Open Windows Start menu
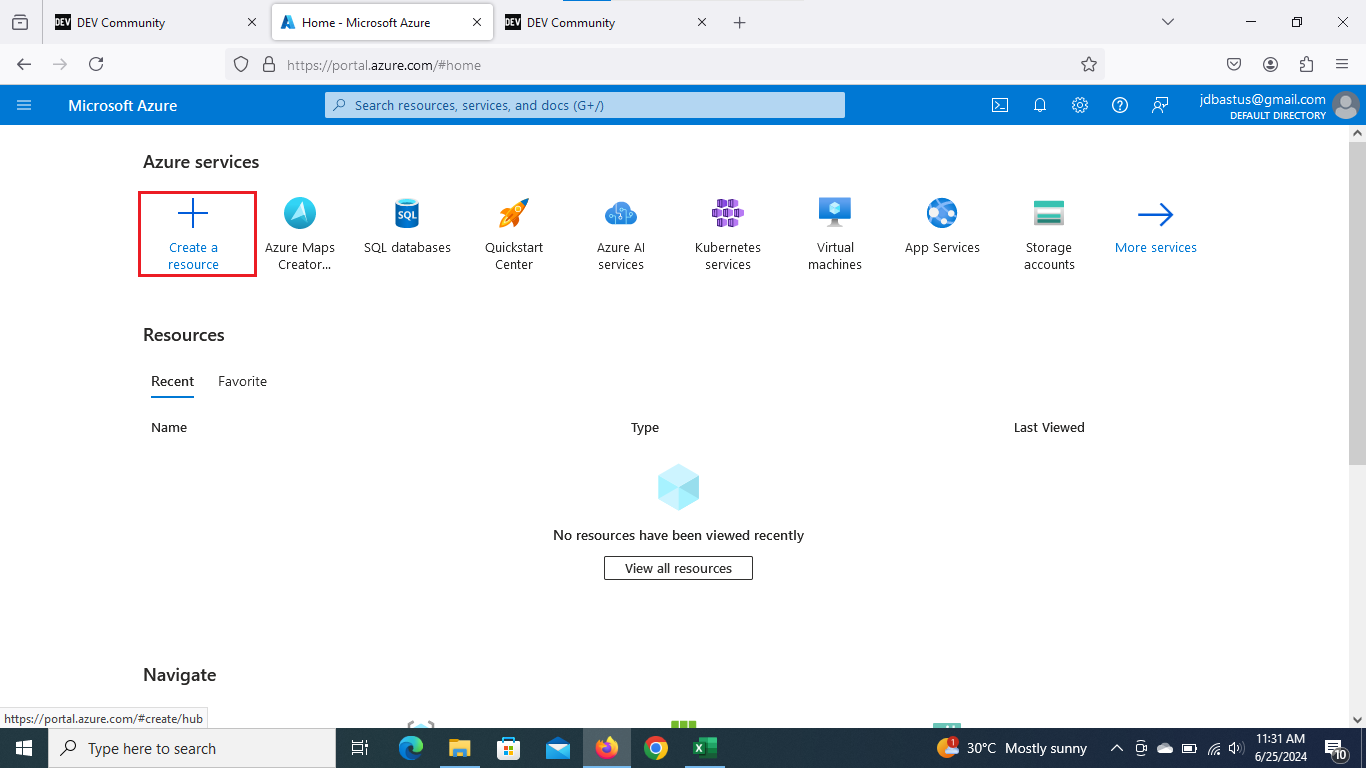 tap(24, 748)
